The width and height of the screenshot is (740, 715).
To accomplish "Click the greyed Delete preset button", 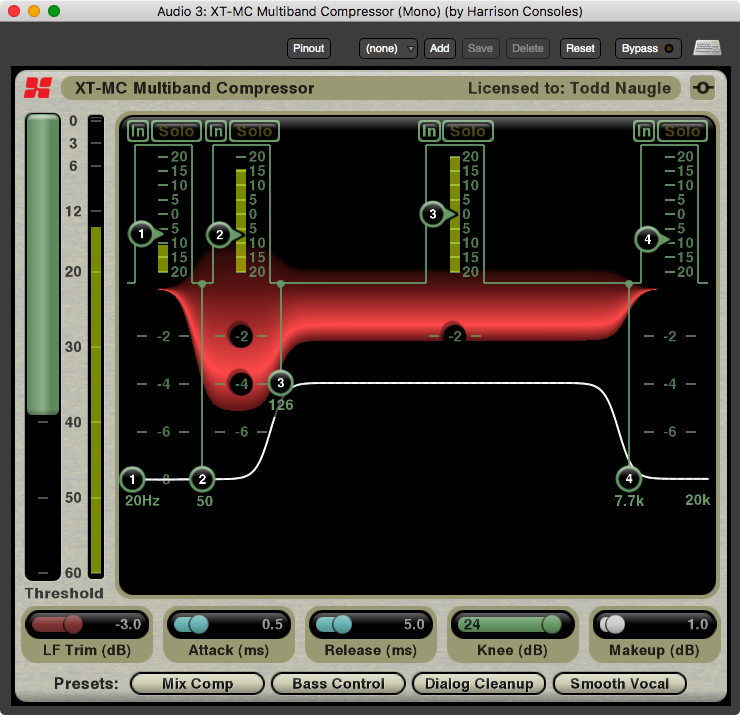I will coord(528,48).
